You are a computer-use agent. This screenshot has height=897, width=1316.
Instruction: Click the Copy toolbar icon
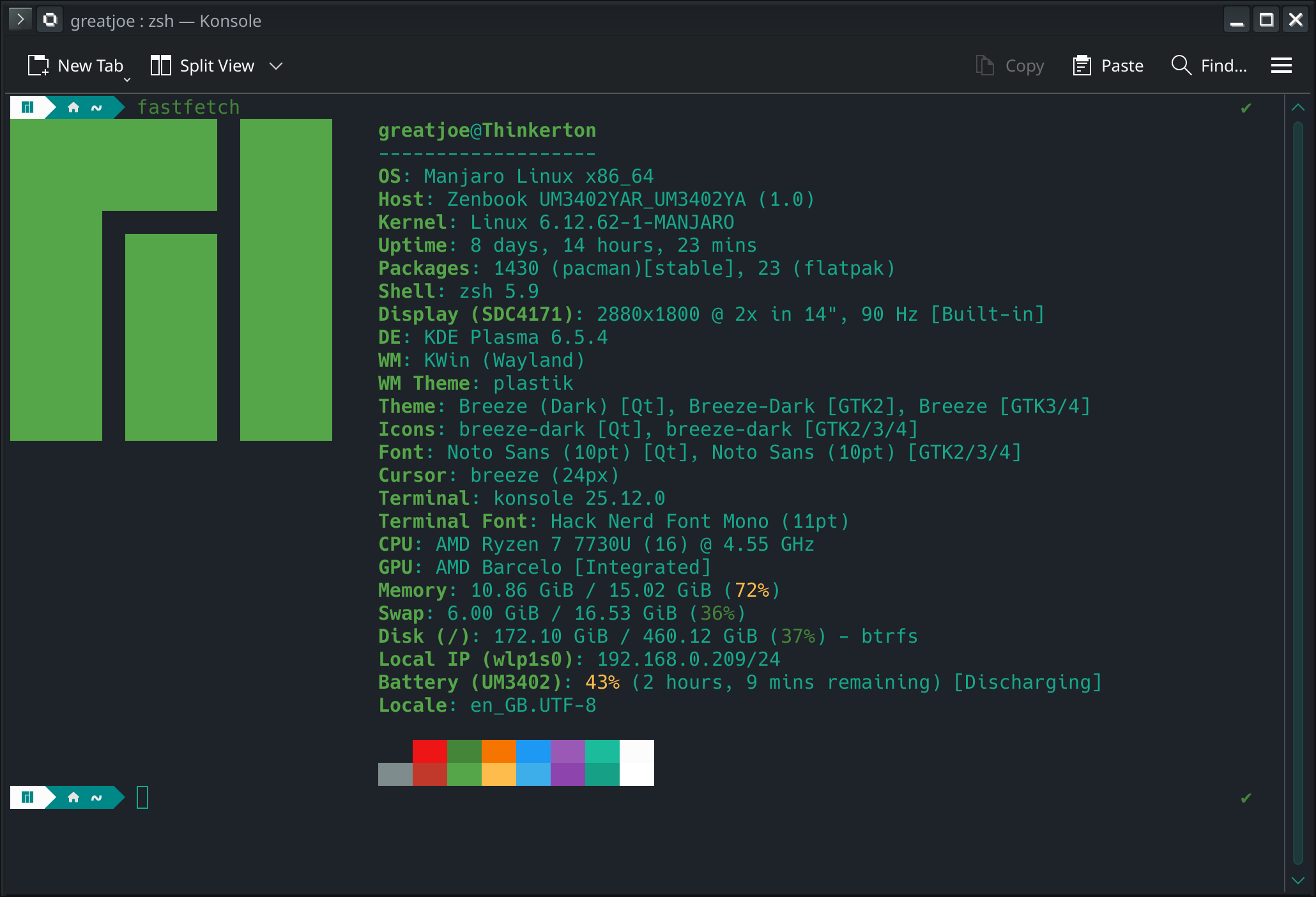tap(984, 66)
